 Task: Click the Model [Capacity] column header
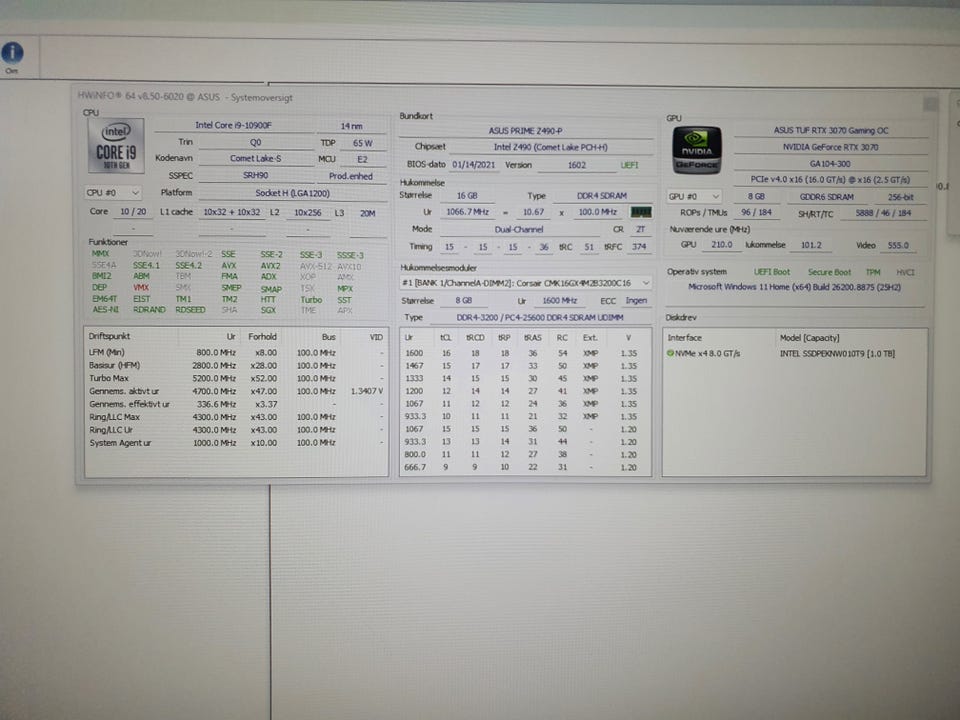(809, 338)
